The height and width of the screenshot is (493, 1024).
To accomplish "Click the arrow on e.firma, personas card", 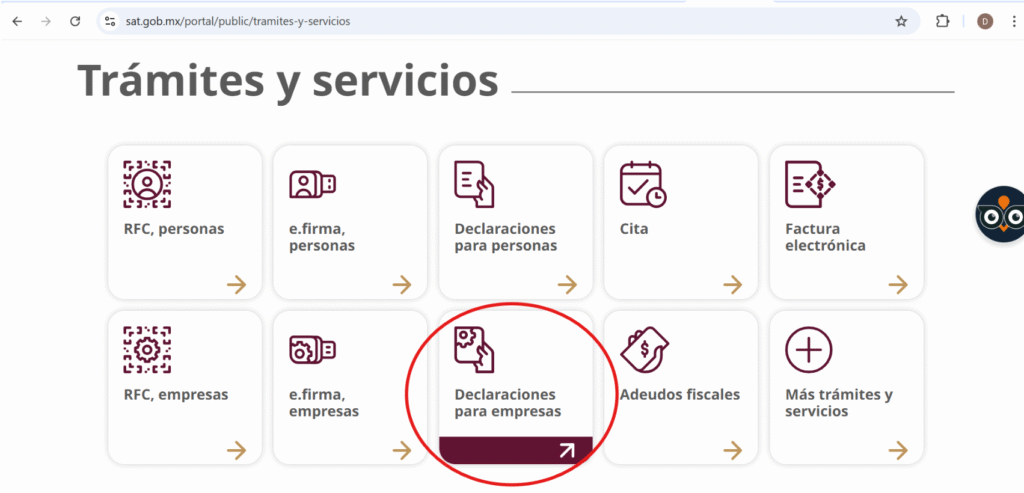I will [x=402, y=284].
